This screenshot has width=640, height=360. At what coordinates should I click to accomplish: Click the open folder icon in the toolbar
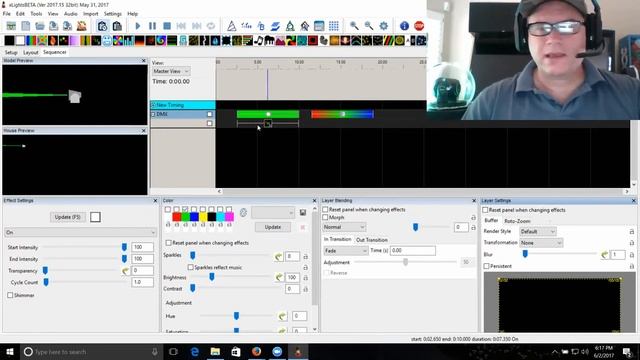pyautogui.click(x=40, y=26)
